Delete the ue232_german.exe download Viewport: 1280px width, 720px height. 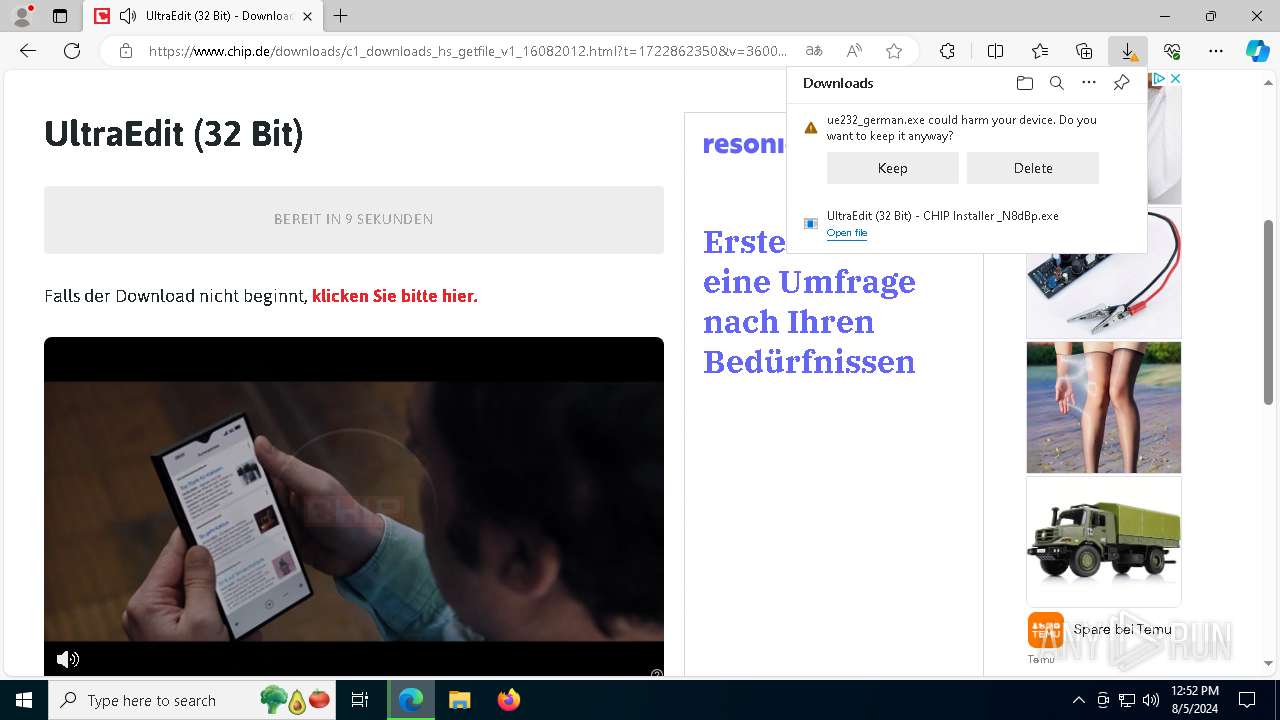pyautogui.click(x=1033, y=168)
